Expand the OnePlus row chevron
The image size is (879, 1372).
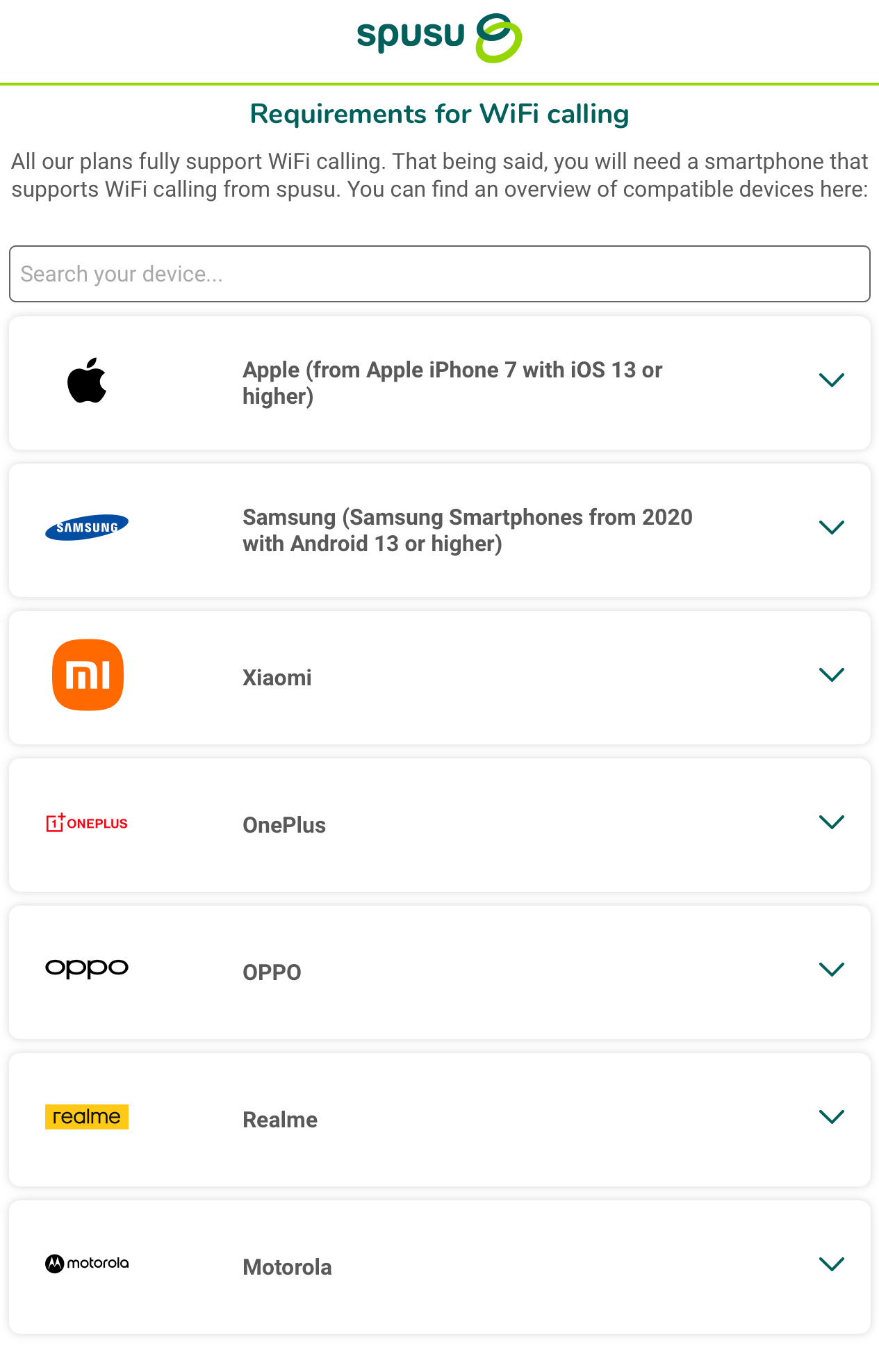pyautogui.click(x=832, y=822)
